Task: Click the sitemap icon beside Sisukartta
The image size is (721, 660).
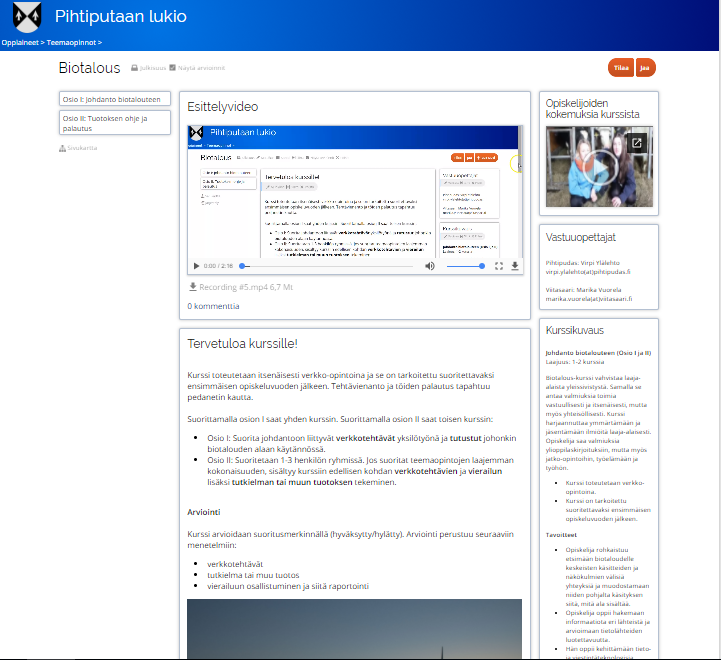Action: (x=63, y=149)
